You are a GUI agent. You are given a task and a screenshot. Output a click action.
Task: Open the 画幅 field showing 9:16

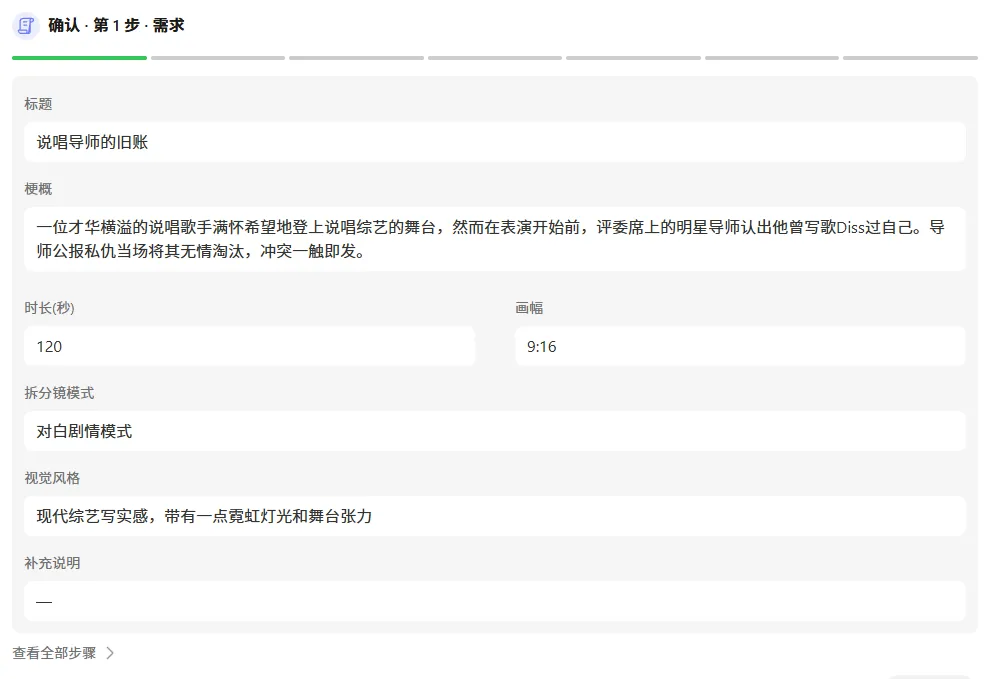(x=740, y=346)
